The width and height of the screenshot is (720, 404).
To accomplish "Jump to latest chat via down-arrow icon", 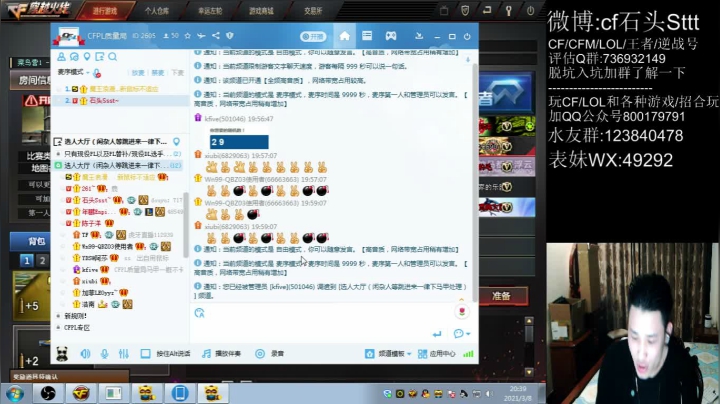I will 467,59.
